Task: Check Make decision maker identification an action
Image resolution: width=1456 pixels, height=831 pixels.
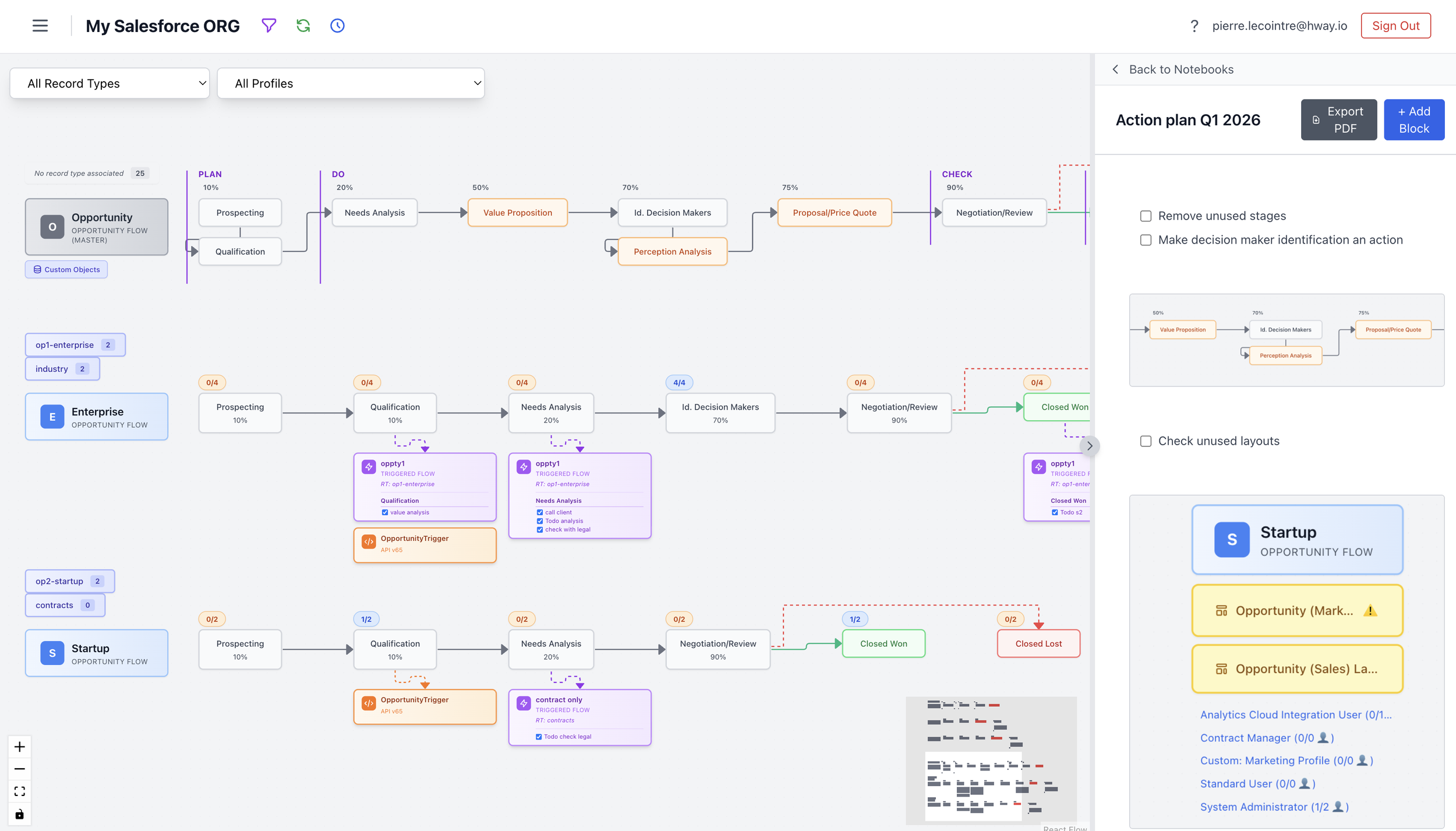Action: tap(1146, 240)
